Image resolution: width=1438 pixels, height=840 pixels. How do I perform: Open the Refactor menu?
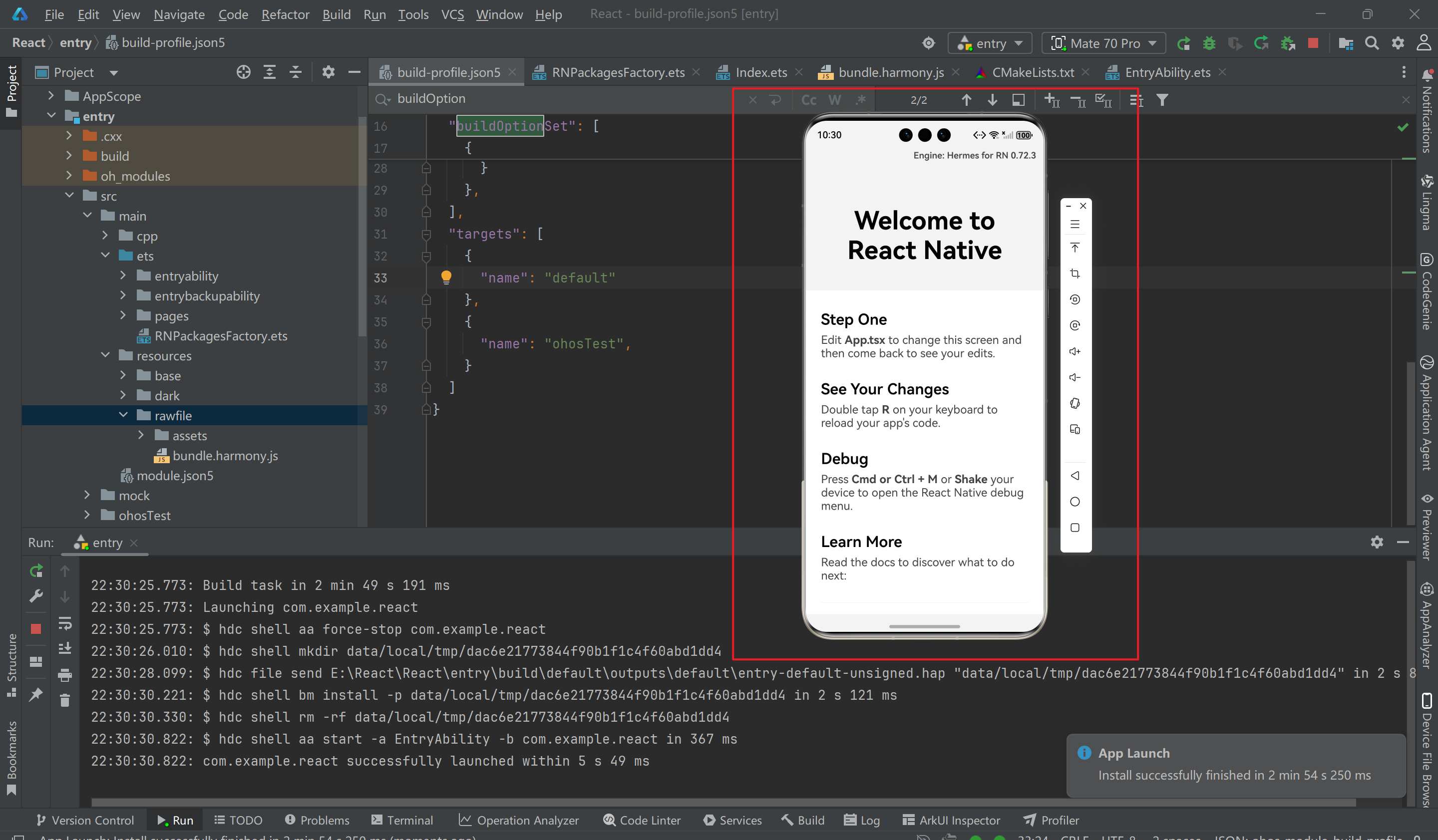(x=285, y=14)
